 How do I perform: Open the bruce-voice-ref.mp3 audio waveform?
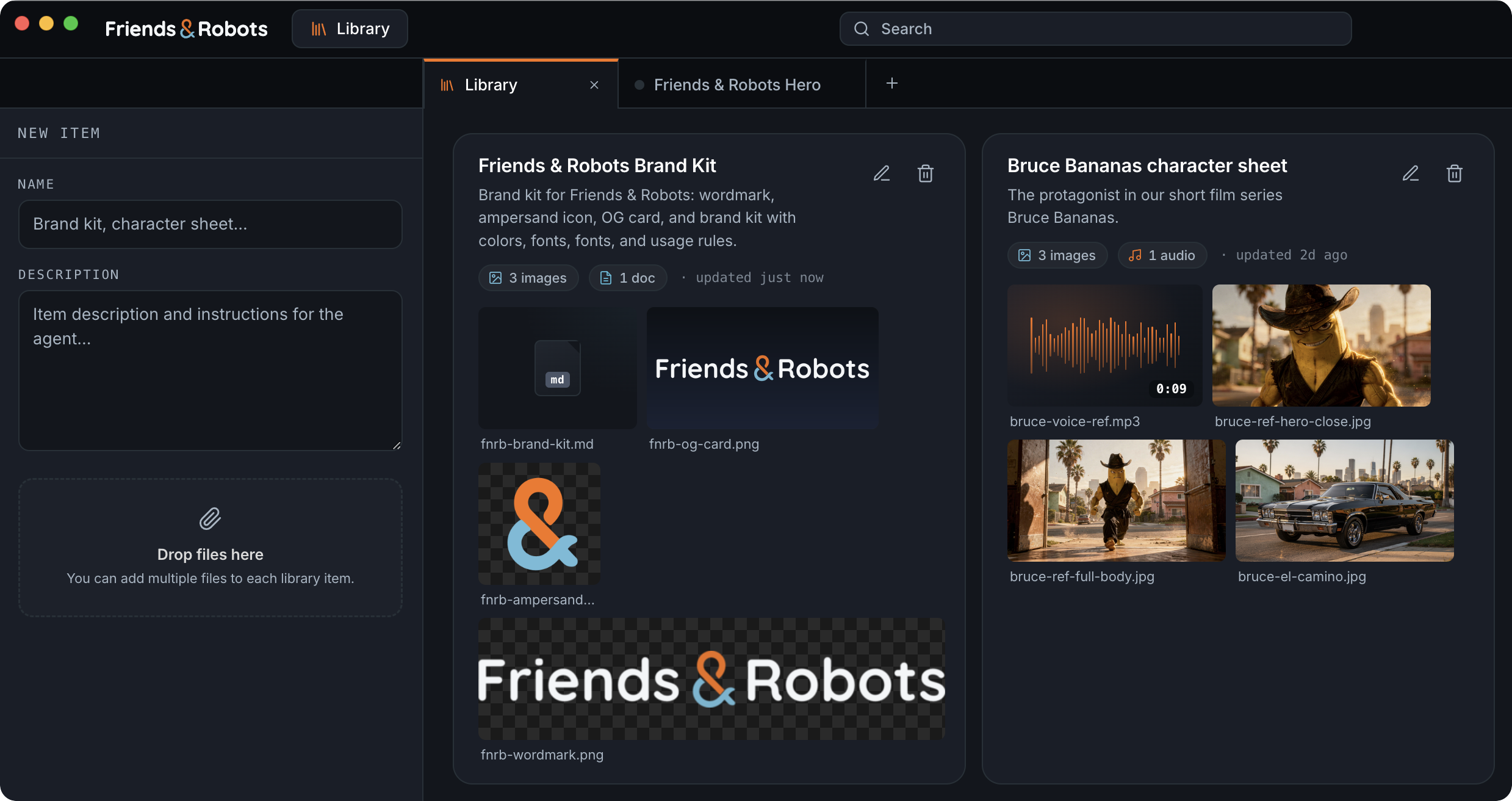1105,346
